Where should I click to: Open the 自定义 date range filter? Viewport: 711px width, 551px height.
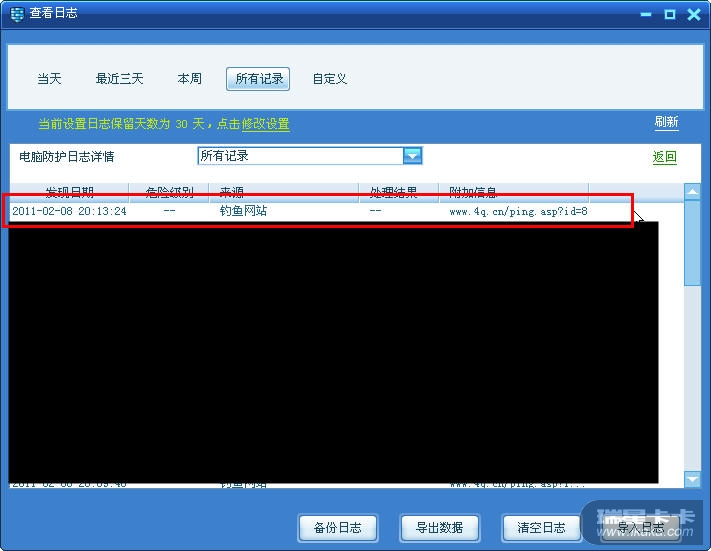[x=330, y=79]
